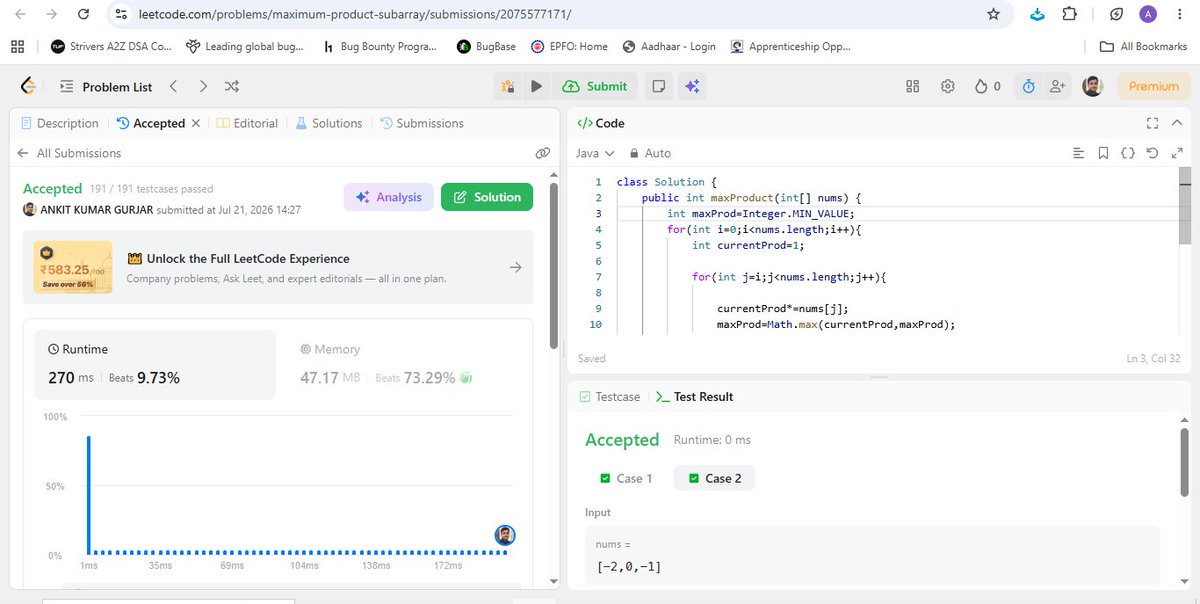The image size is (1200, 604).
Task: Go back to All Submissions
Action: click(x=69, y=153)
